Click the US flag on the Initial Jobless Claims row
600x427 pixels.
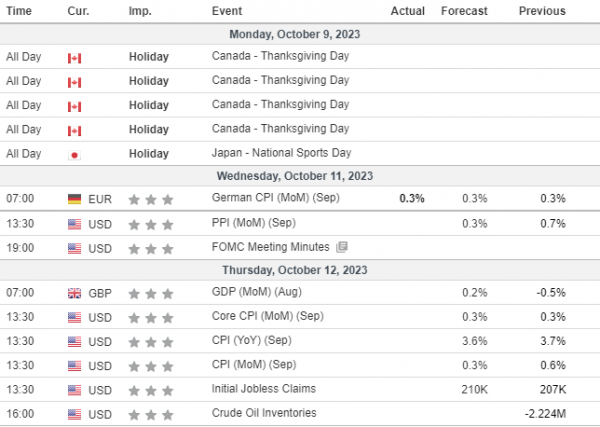tap(74, 390)
